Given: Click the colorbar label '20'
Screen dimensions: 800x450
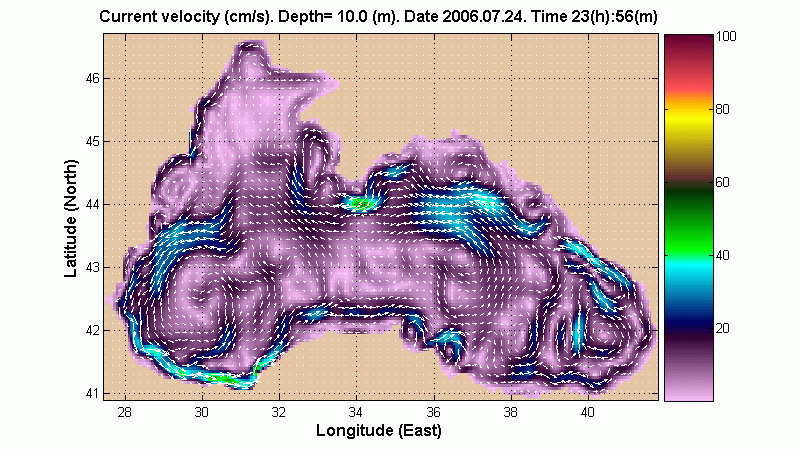Looking at the screenshot, I should [x=722, y=328].
